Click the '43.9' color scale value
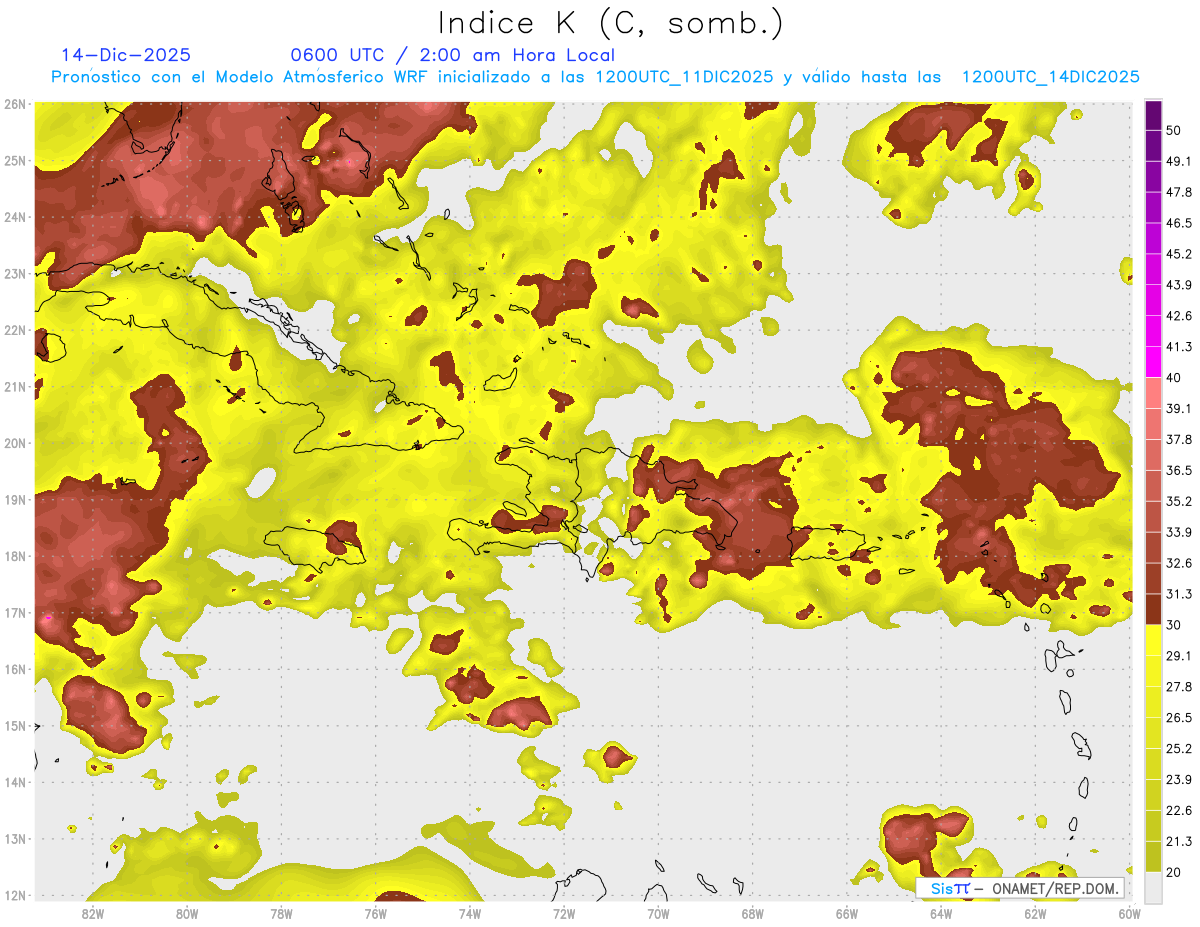Screen dimensions: 1200x927 click(1179, 285)
